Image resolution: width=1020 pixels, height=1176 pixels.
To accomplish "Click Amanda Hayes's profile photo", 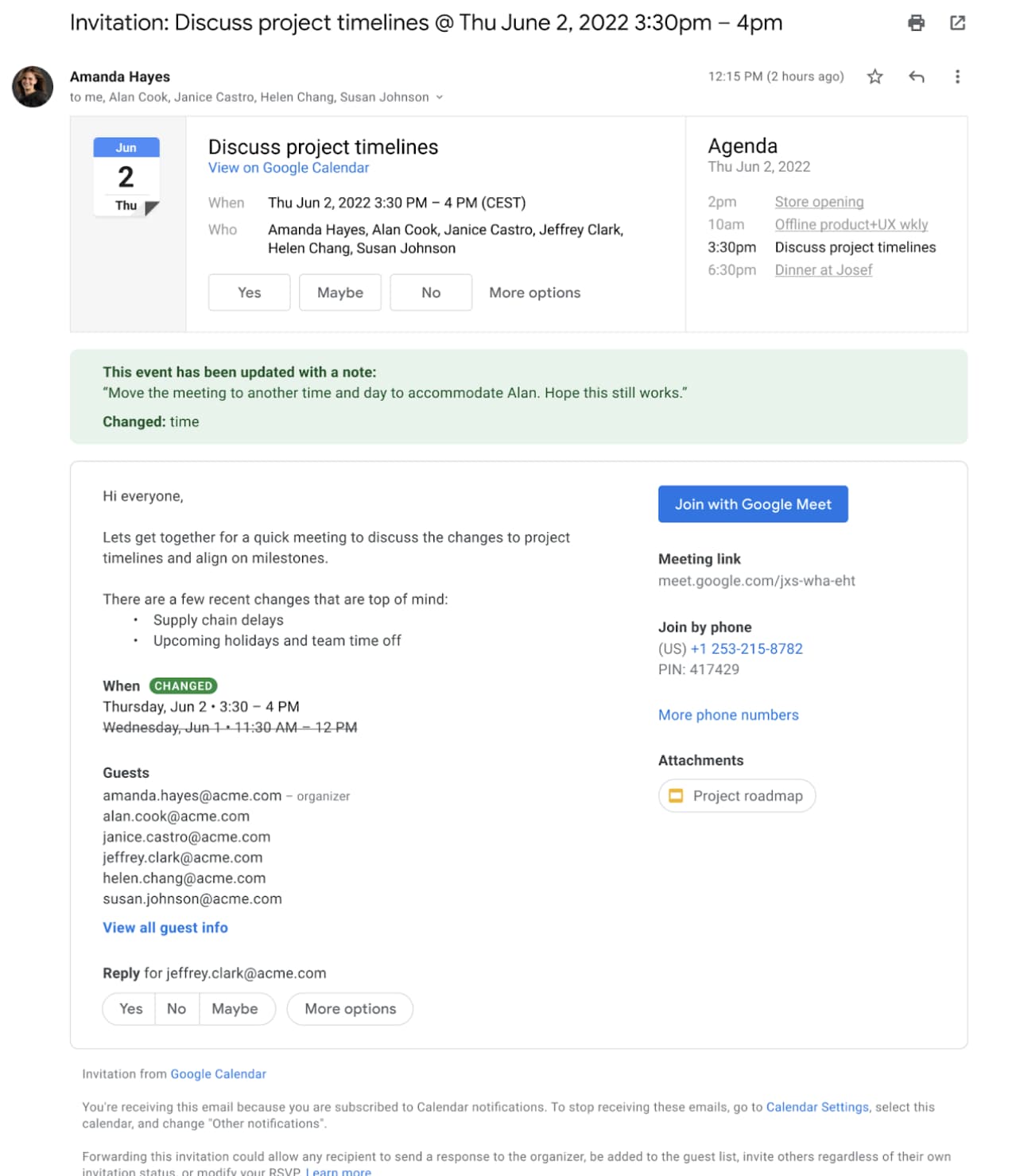I will tap(33, 86).
